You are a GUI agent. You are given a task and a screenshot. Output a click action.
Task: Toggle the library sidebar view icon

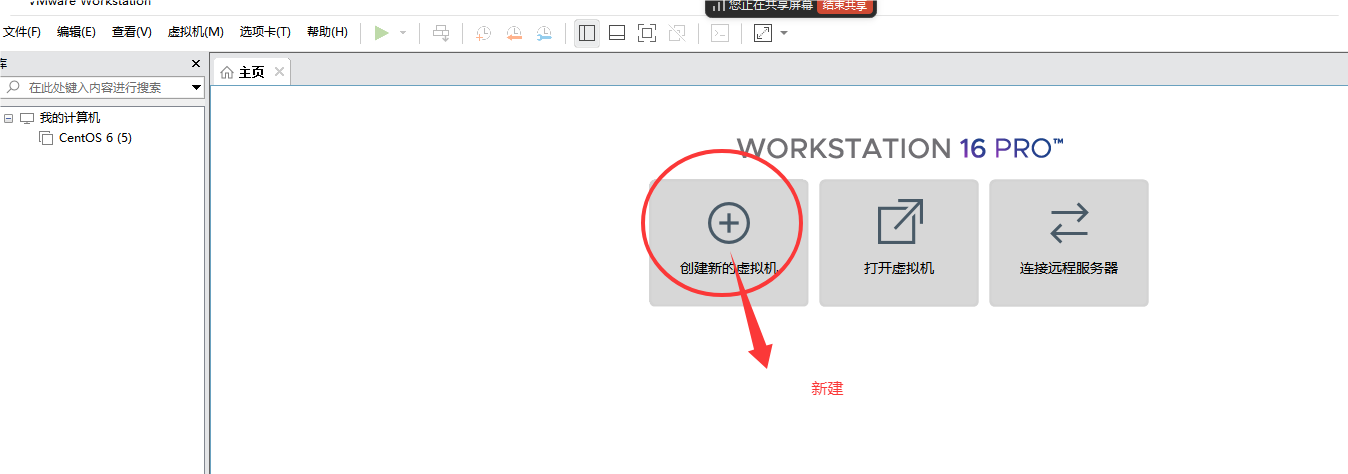(587, 33)
